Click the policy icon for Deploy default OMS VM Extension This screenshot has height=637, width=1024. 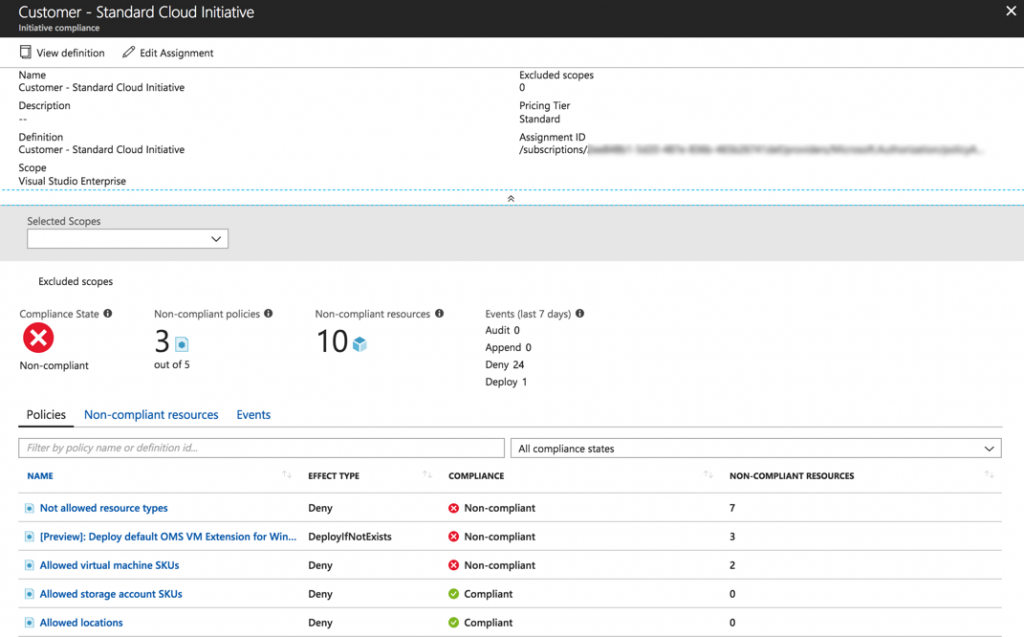[x=29, y=536]
